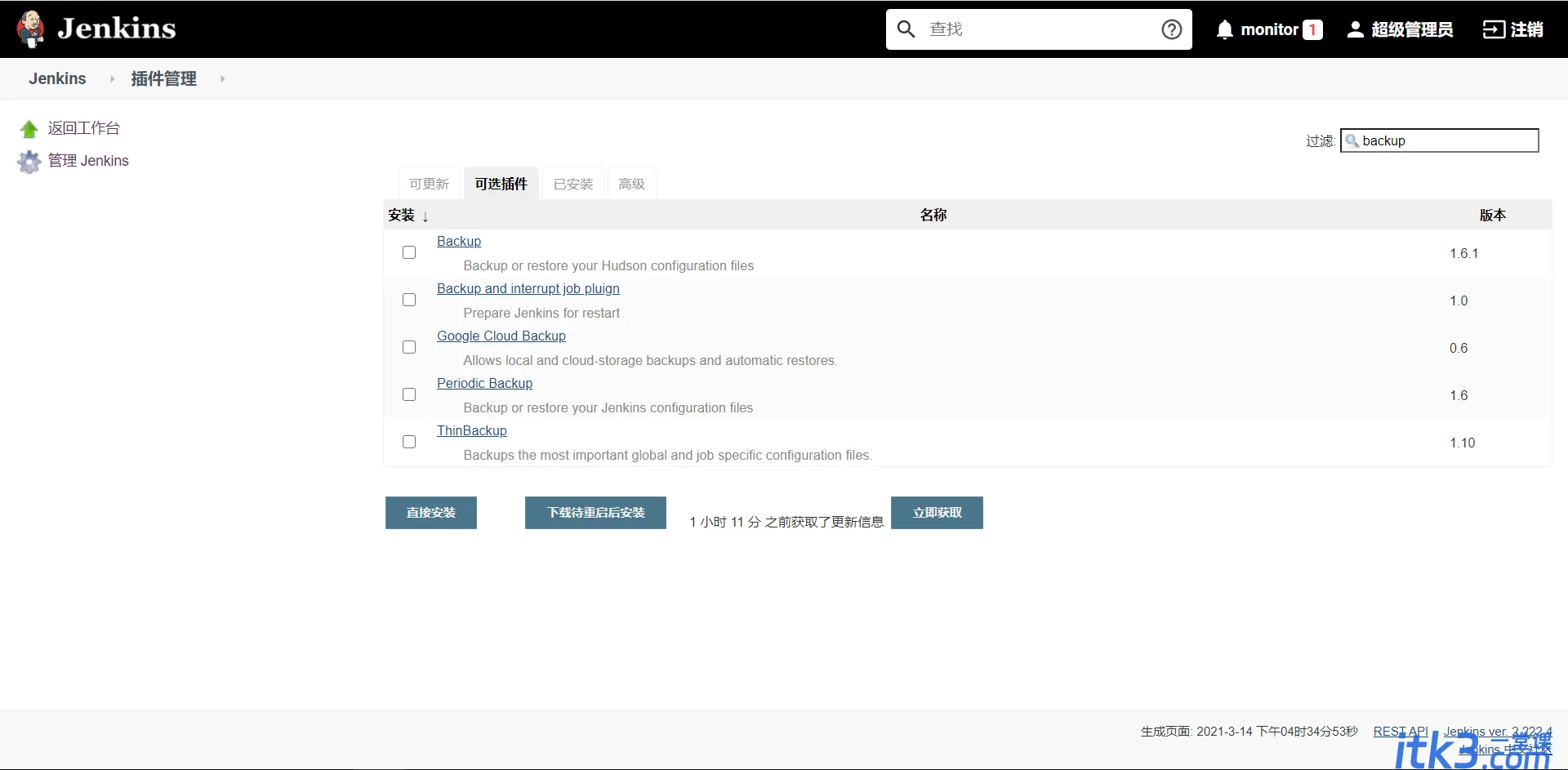This screenshot has height=770, width=1568.
Task: Enable the Google Cloud Backup checkbox
Action: click(409, 347)
